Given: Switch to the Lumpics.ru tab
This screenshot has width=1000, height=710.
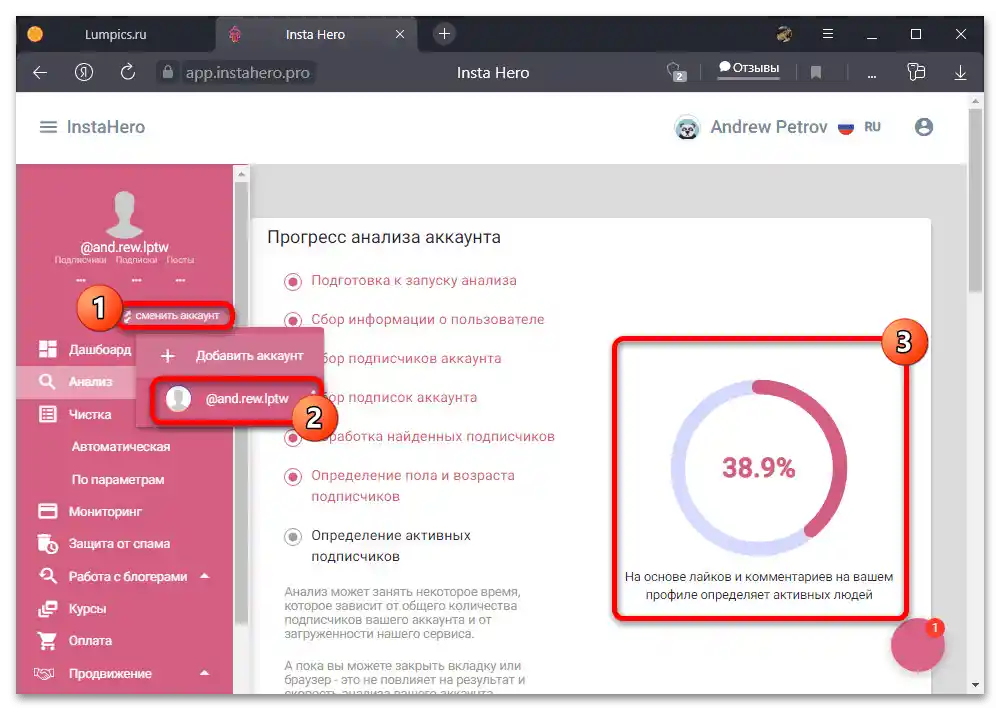Looking at the screenshot, I should tap(115, 34).
